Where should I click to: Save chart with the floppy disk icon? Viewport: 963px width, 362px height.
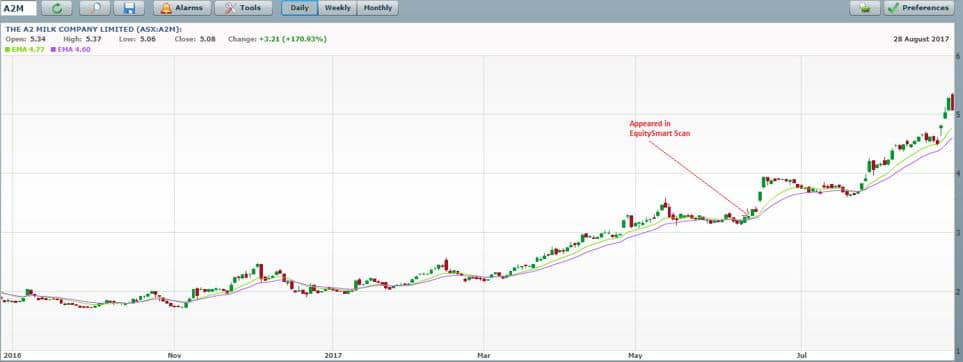coord(129,8)
